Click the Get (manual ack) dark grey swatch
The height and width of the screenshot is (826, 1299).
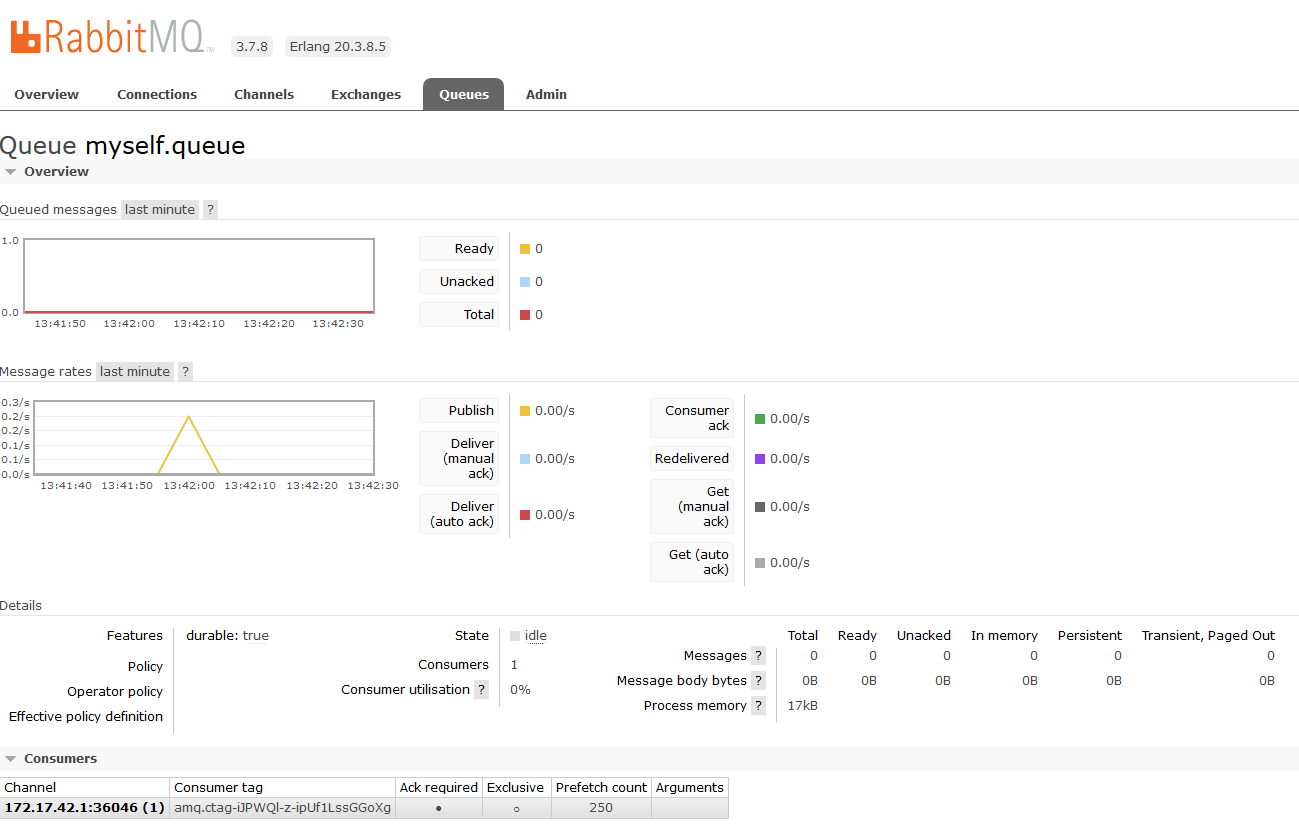pos(760,507)
